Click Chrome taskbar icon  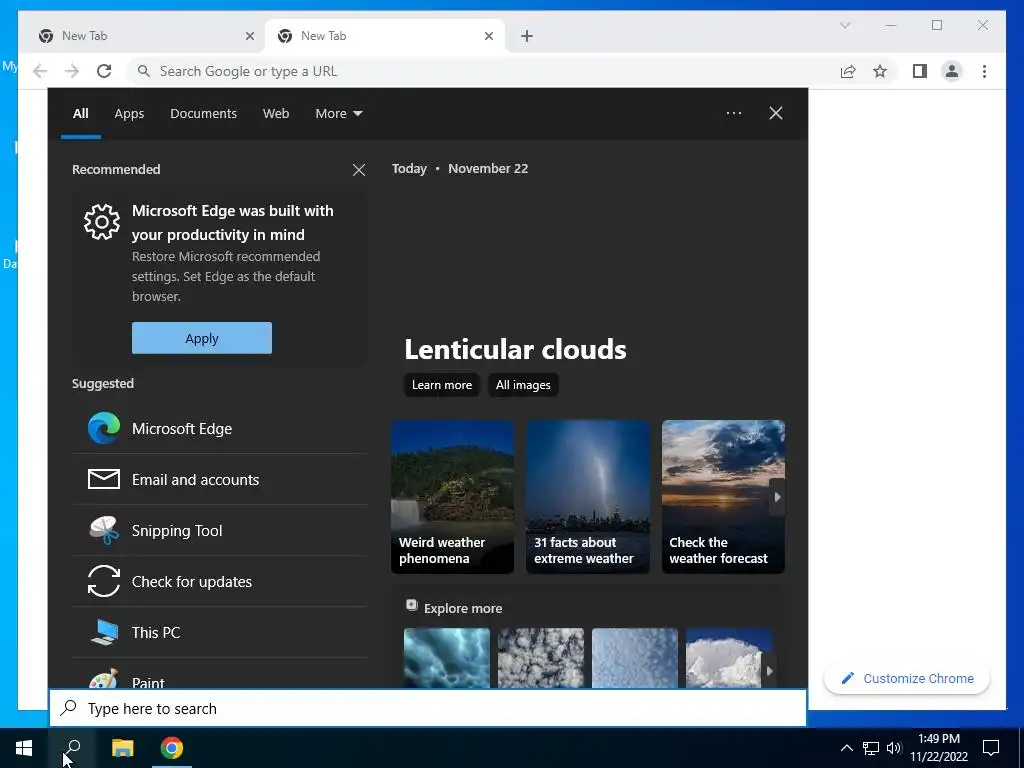172,748
